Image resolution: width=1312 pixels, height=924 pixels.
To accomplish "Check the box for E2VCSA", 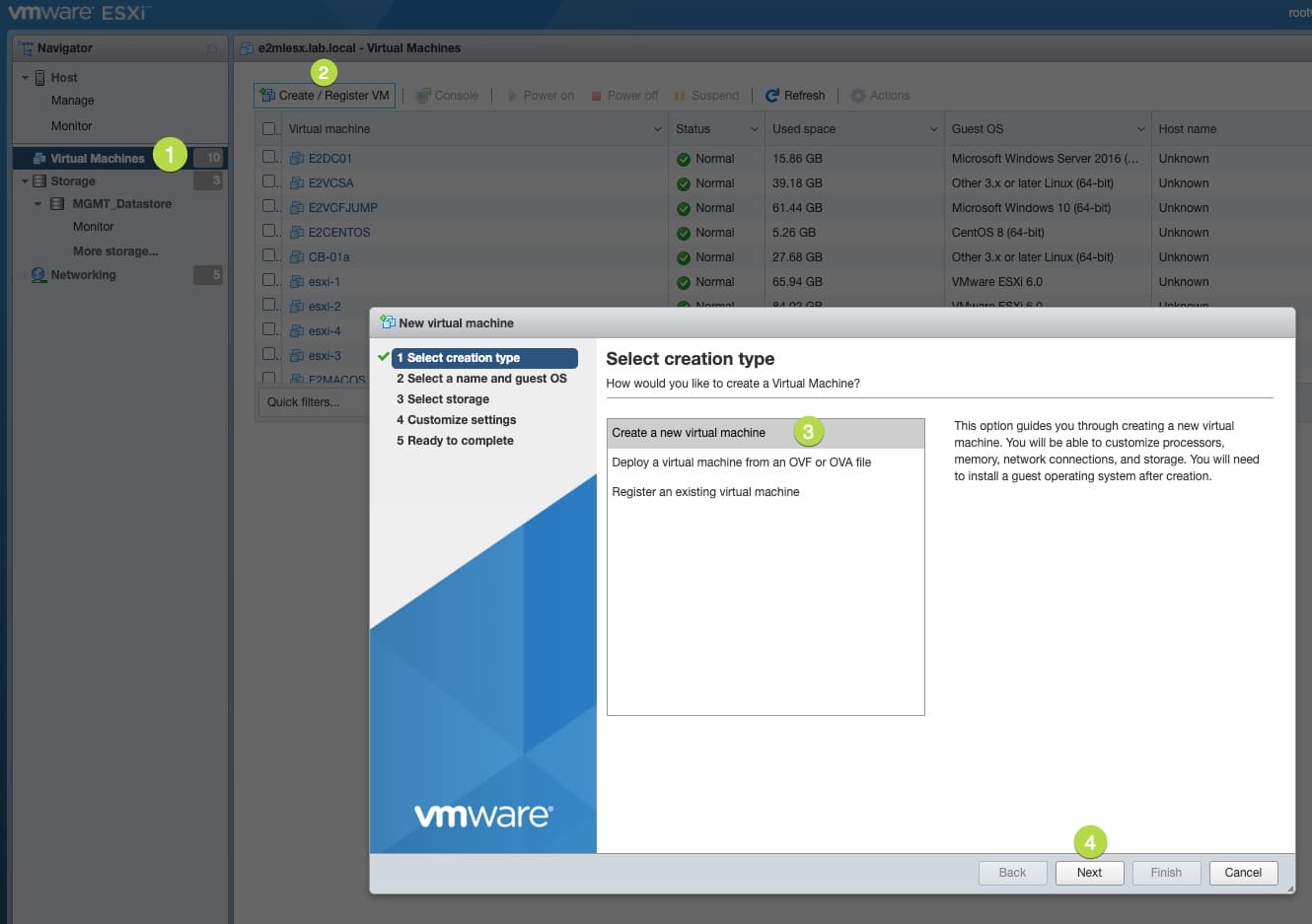I will tap(268, 181).
